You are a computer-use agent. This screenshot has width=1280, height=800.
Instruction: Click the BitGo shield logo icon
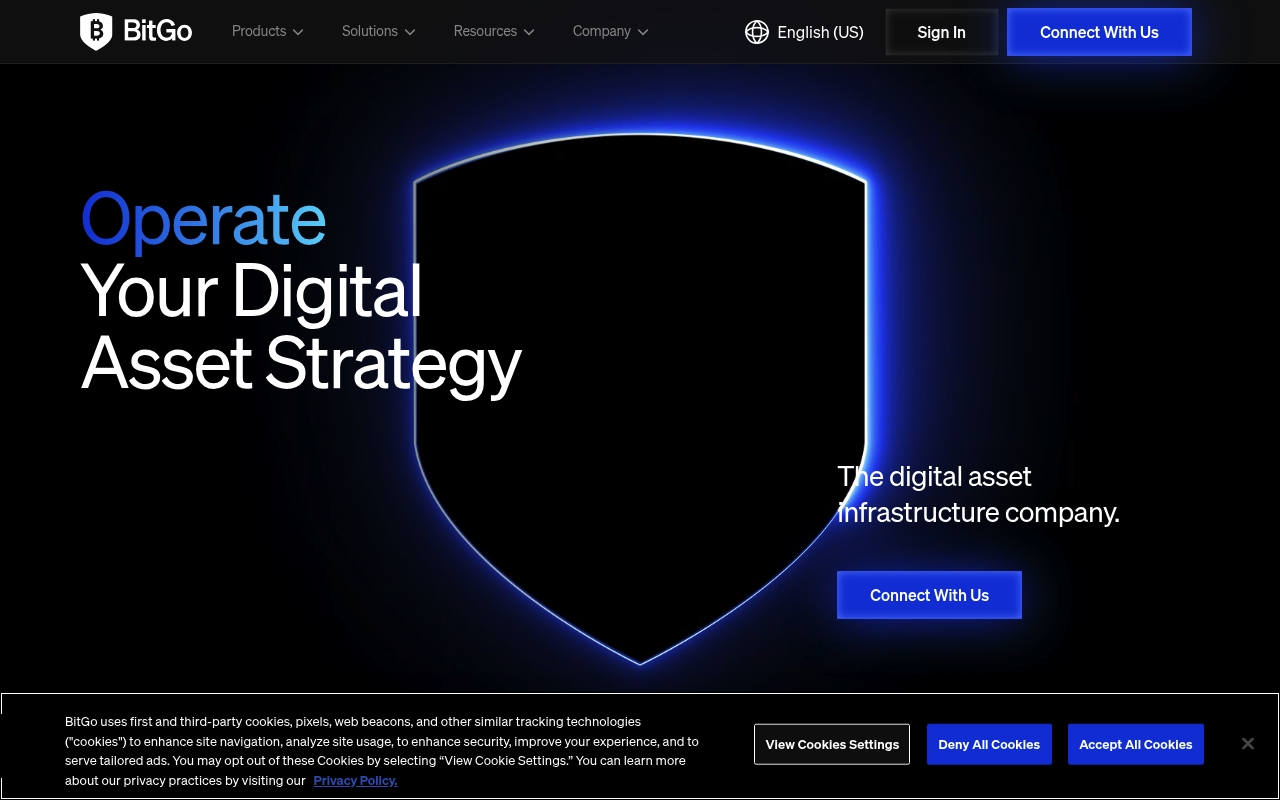click(96, 32)
